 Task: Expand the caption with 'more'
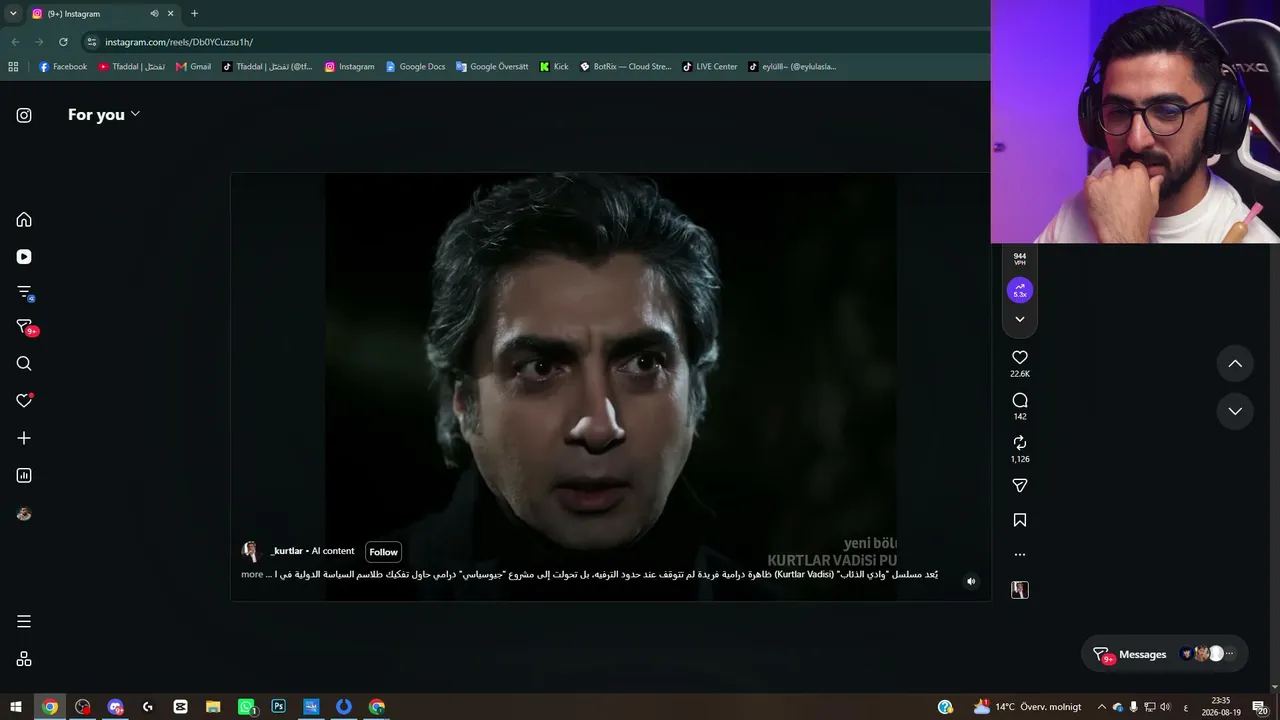coord(252,574)
